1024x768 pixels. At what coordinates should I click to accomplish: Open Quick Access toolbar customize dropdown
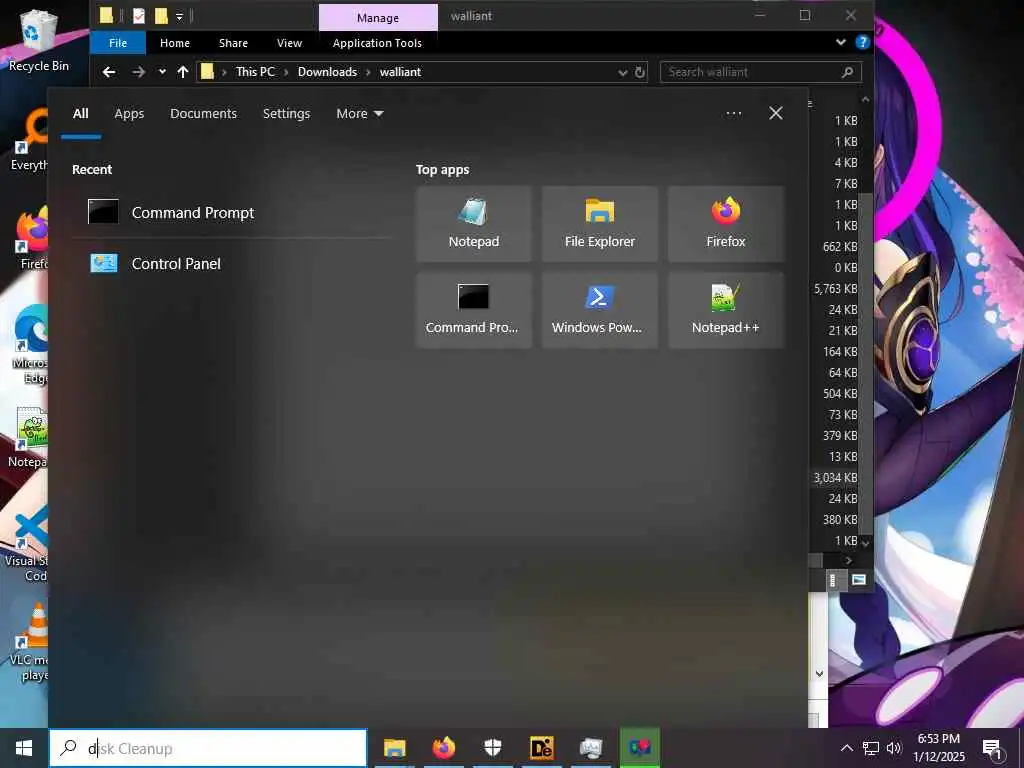click(179, 16)
